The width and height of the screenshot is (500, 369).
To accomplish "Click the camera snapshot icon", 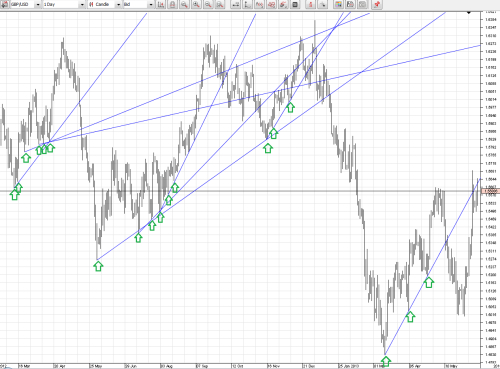I will click(363, 4).
